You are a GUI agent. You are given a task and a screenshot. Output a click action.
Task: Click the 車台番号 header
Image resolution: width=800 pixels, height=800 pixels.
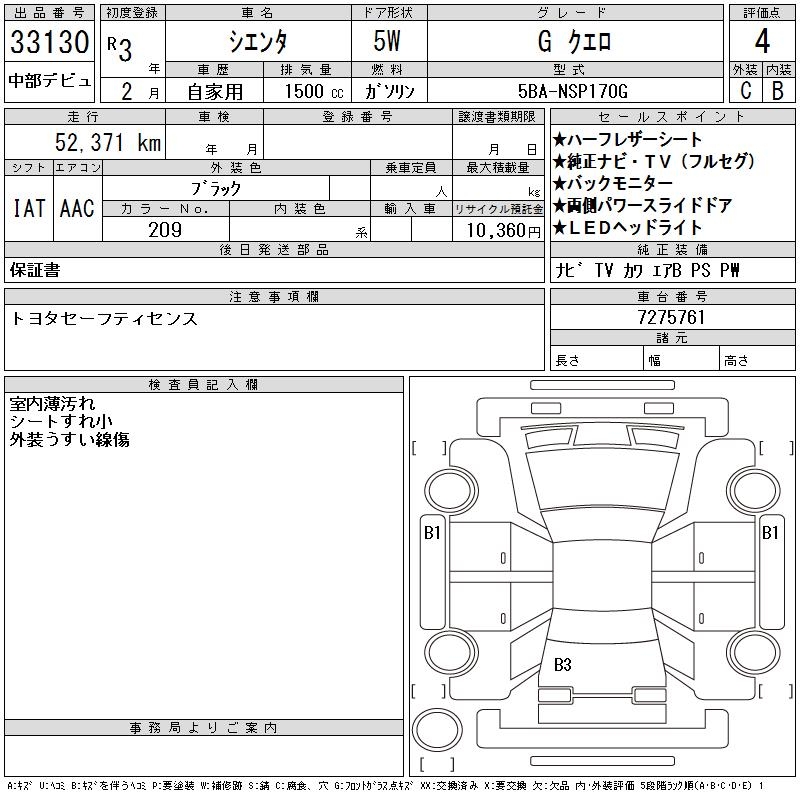[x=672, y=296]
